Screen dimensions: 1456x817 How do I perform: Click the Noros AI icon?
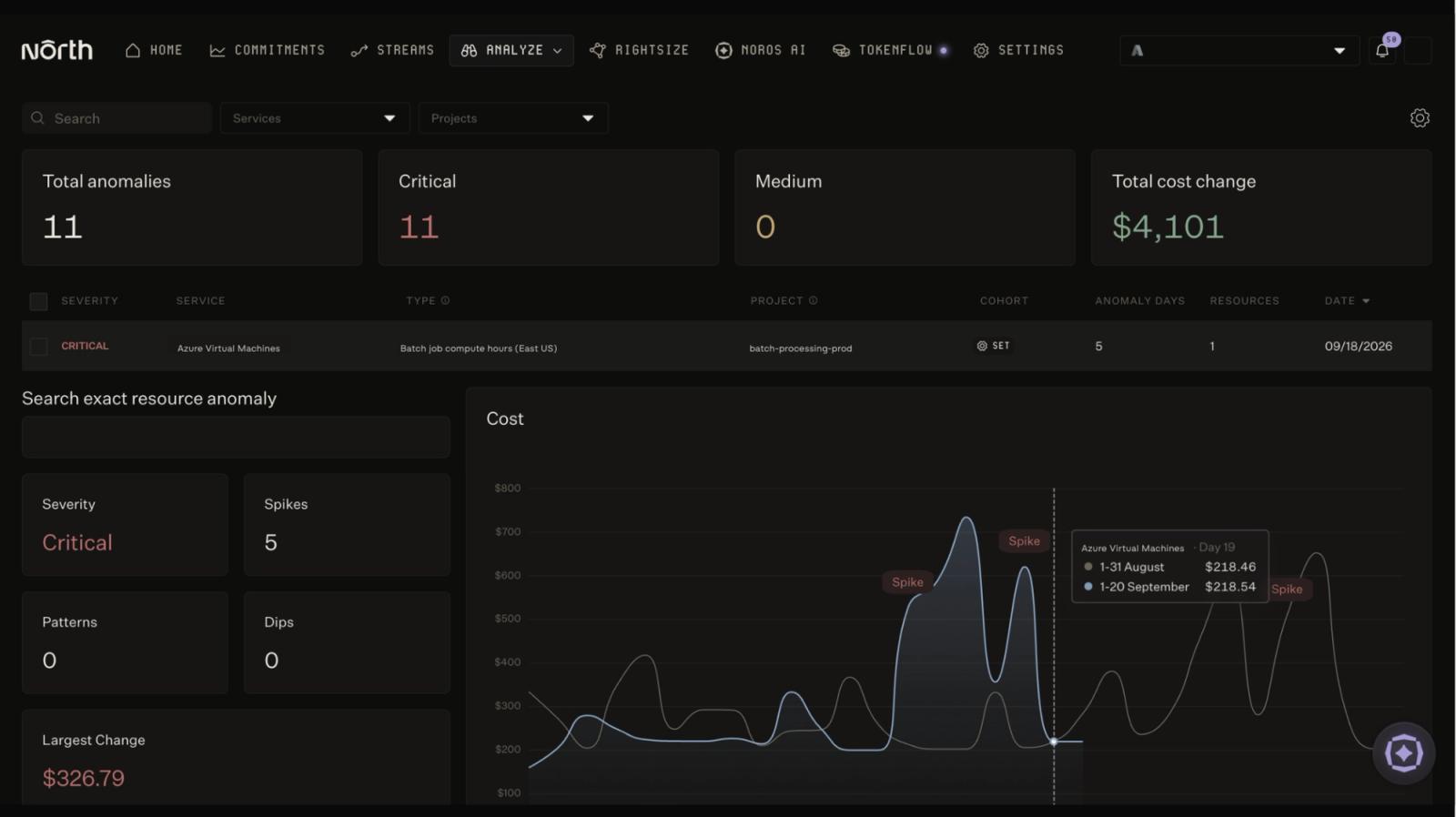click(723, 51)
